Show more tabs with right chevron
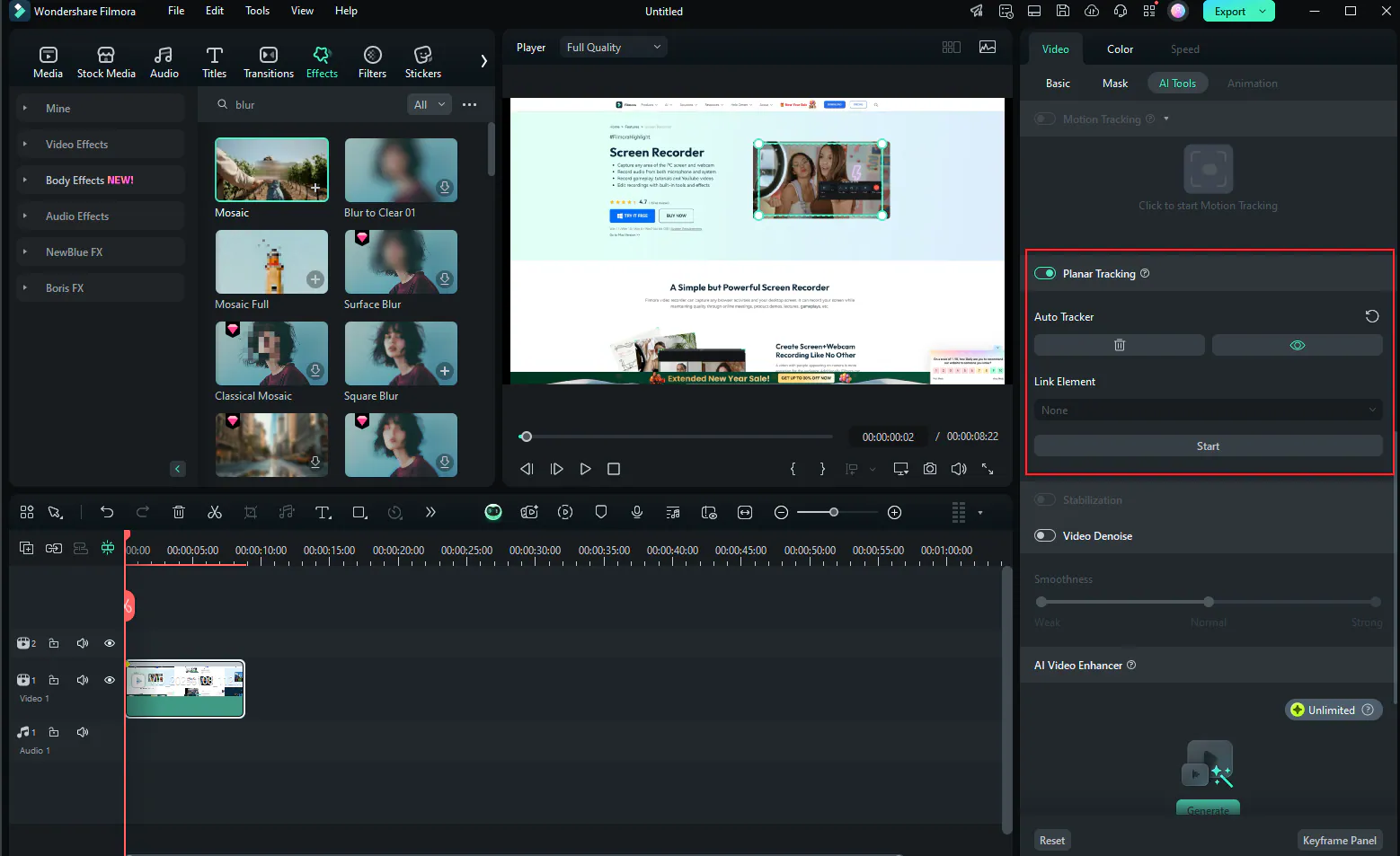 coord(483,61)
